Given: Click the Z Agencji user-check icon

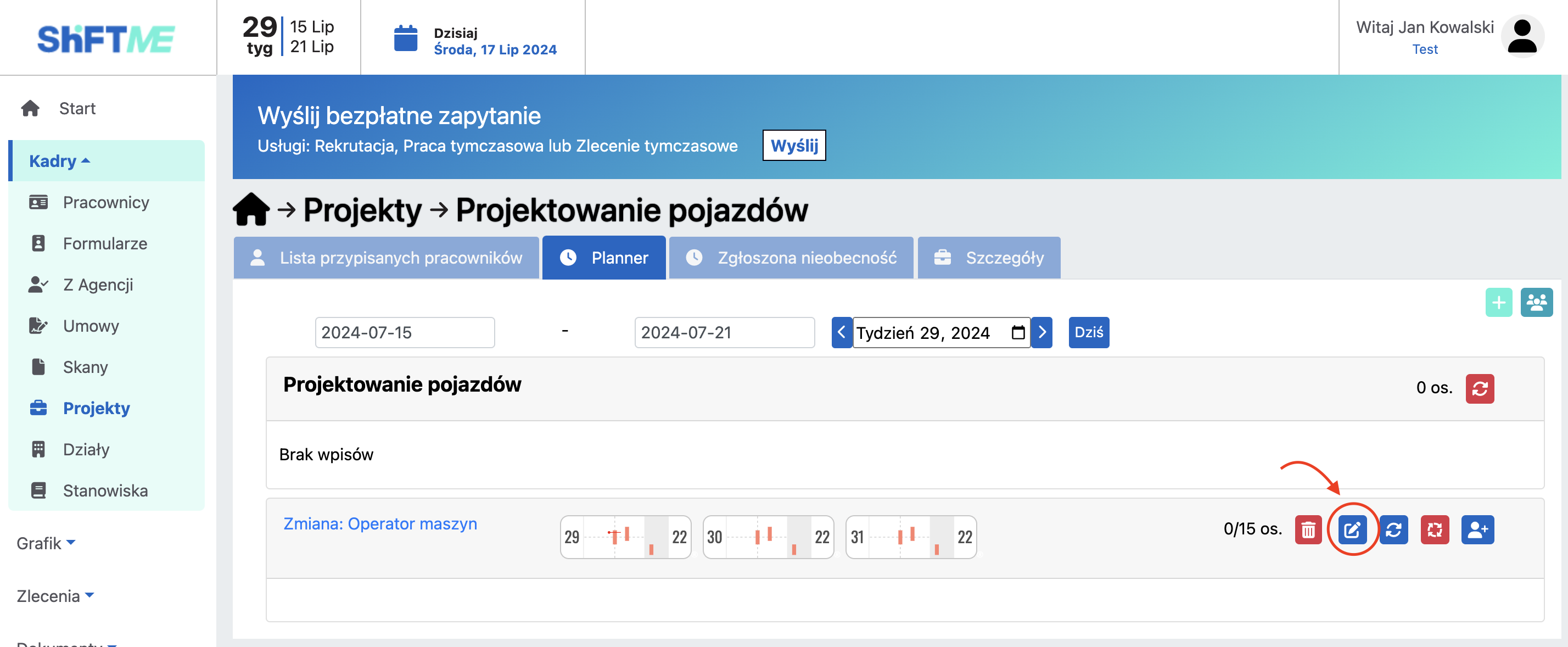Looking at the screenshot, I should (x=38, y=285).
